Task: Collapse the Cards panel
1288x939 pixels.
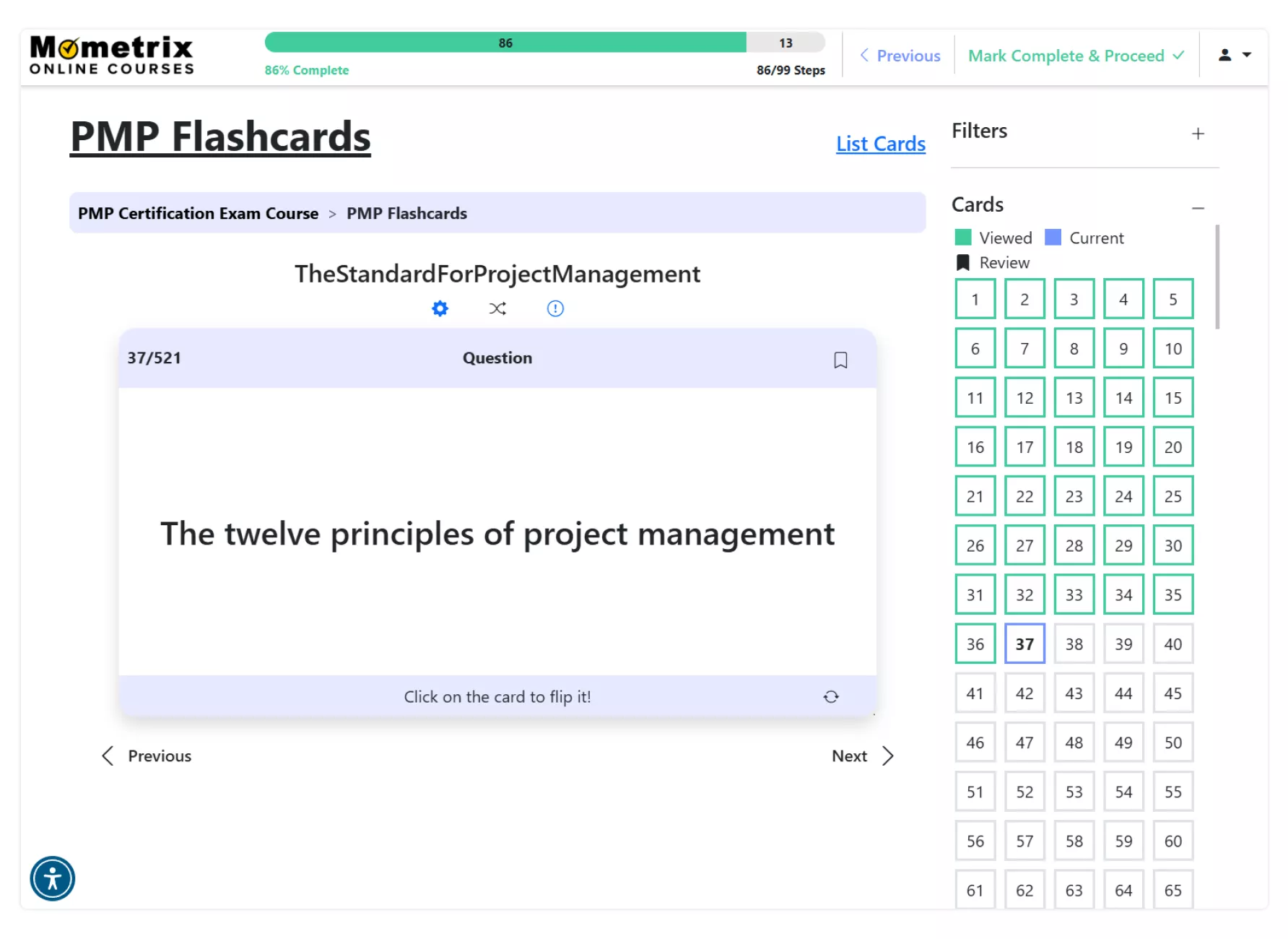Action: point(1198,208)
